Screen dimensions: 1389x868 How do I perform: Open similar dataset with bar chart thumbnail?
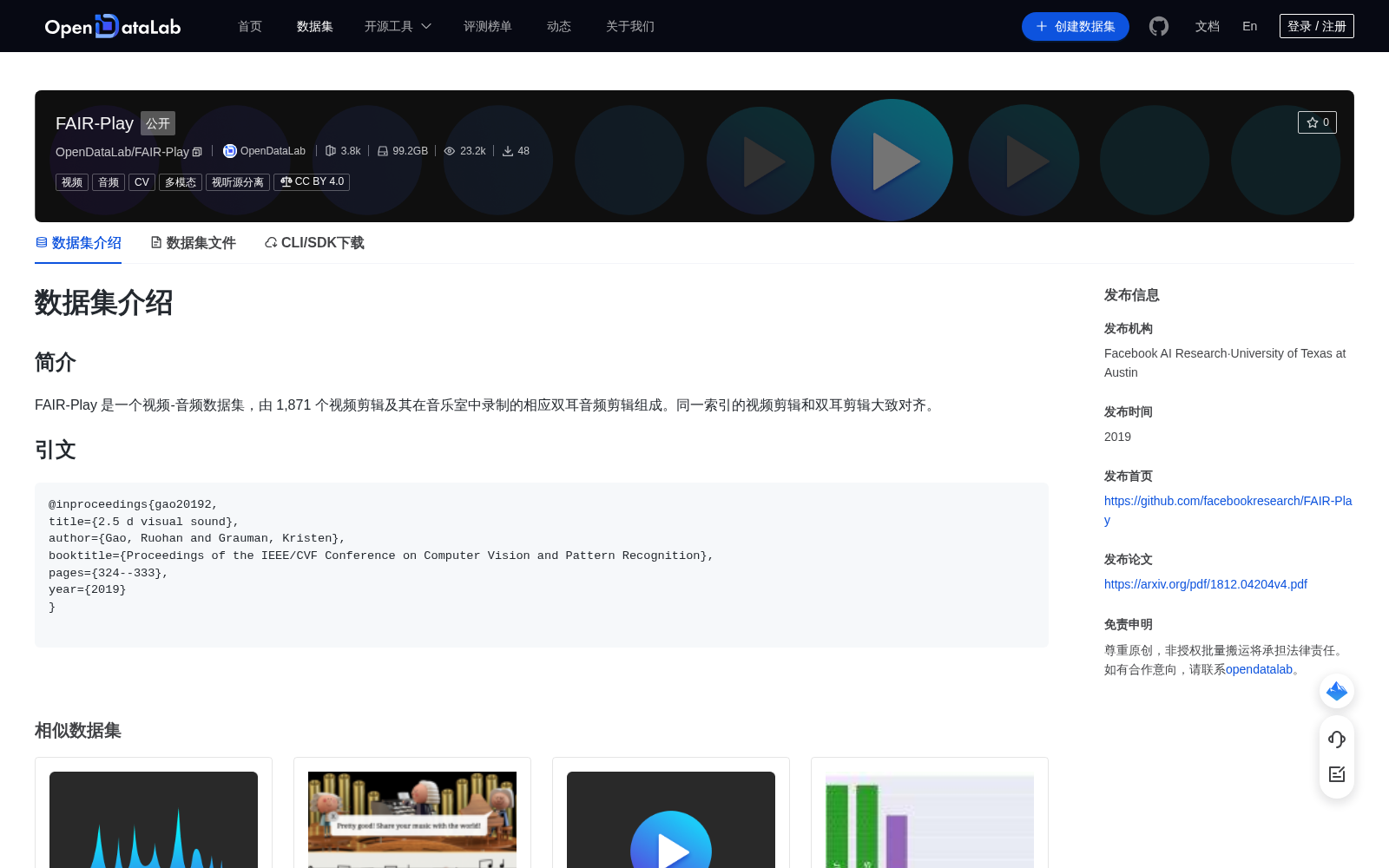930,819
